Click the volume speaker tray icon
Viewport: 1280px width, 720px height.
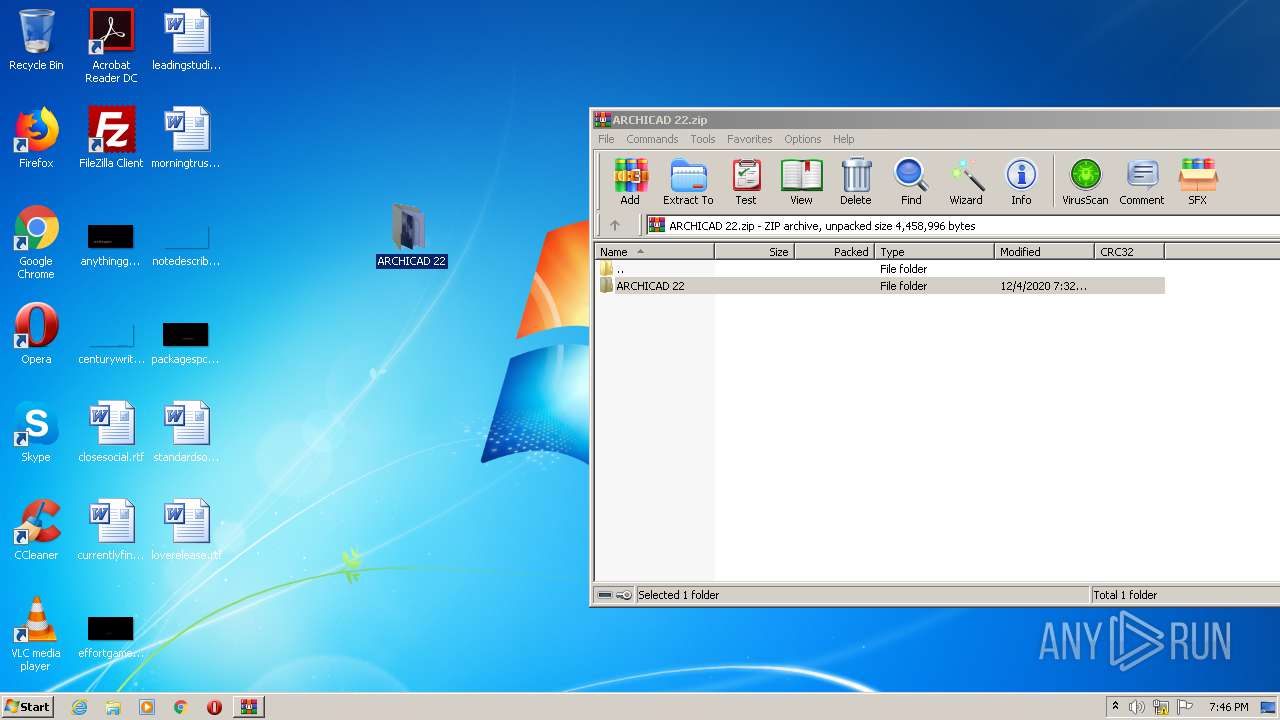pos(1137,707)
